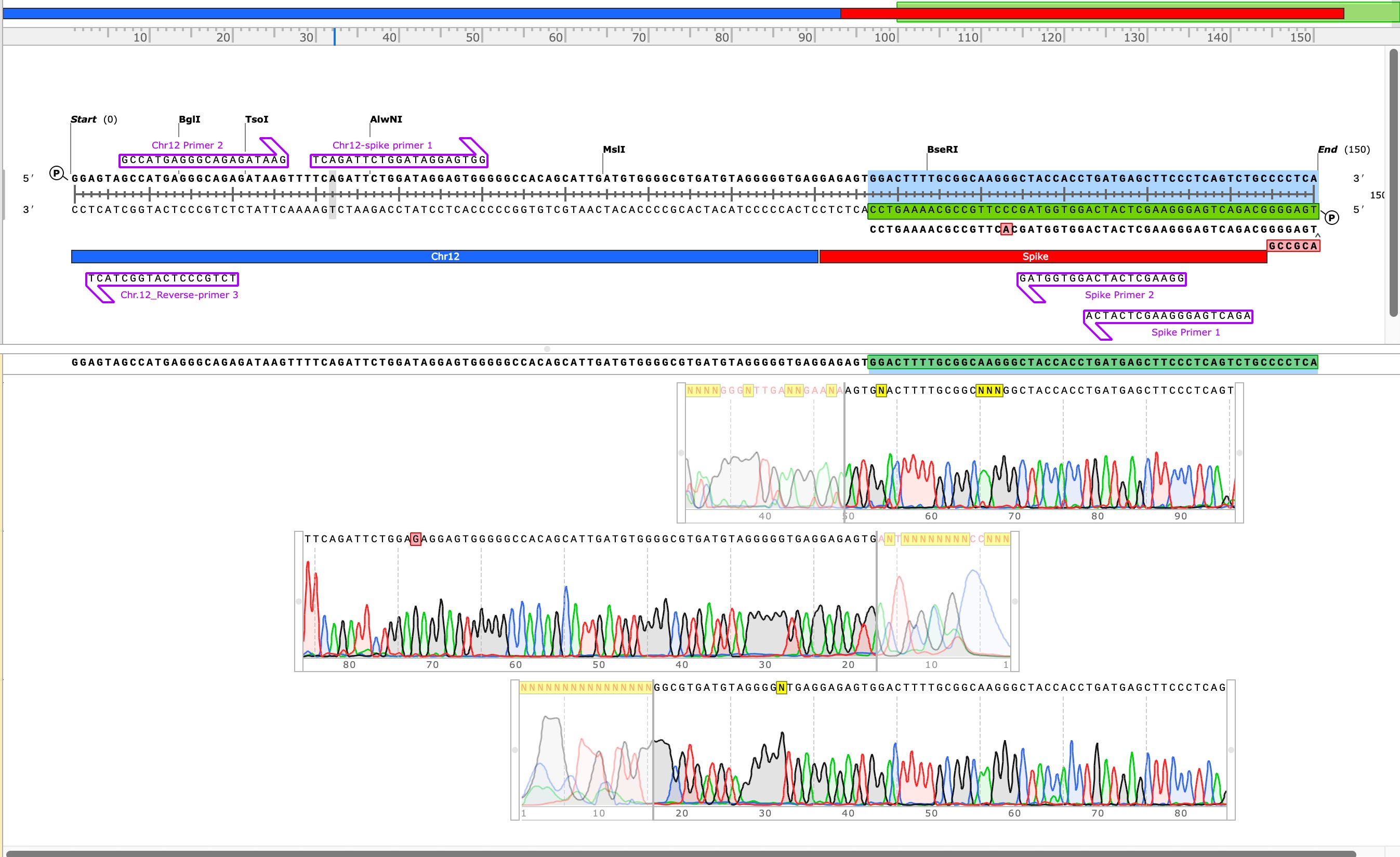This screenshot has height=857, width=1400.
Task: Select the Chr12 Primer 2 arrow
Action: pos(203,160)
